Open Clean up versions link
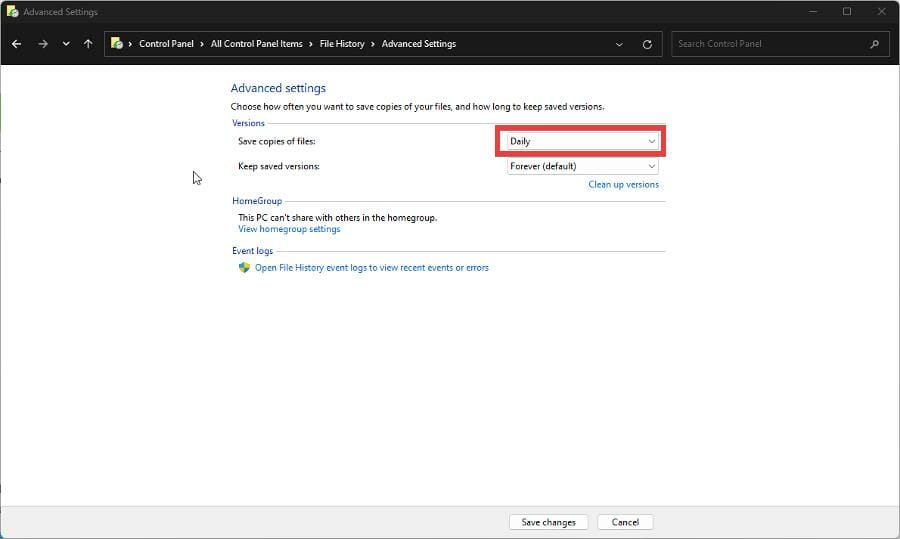 click(x=623, y=185)
